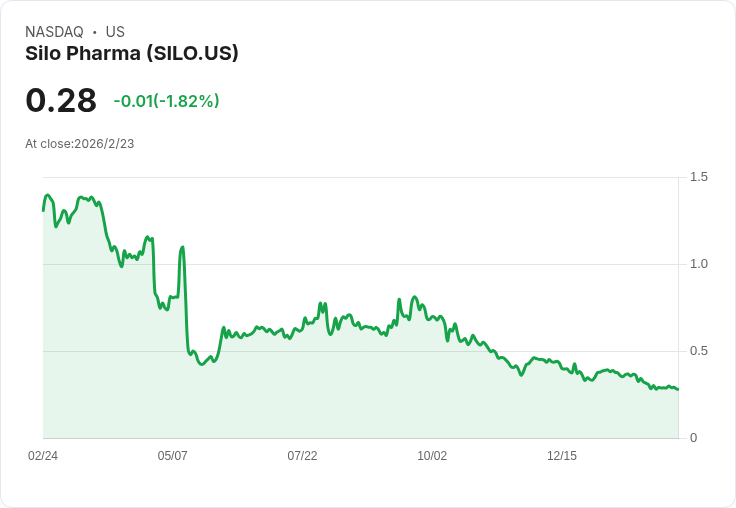Select the 1.5 y-axis label
This screenshot has width=736, height=508.
pos(699,177)
